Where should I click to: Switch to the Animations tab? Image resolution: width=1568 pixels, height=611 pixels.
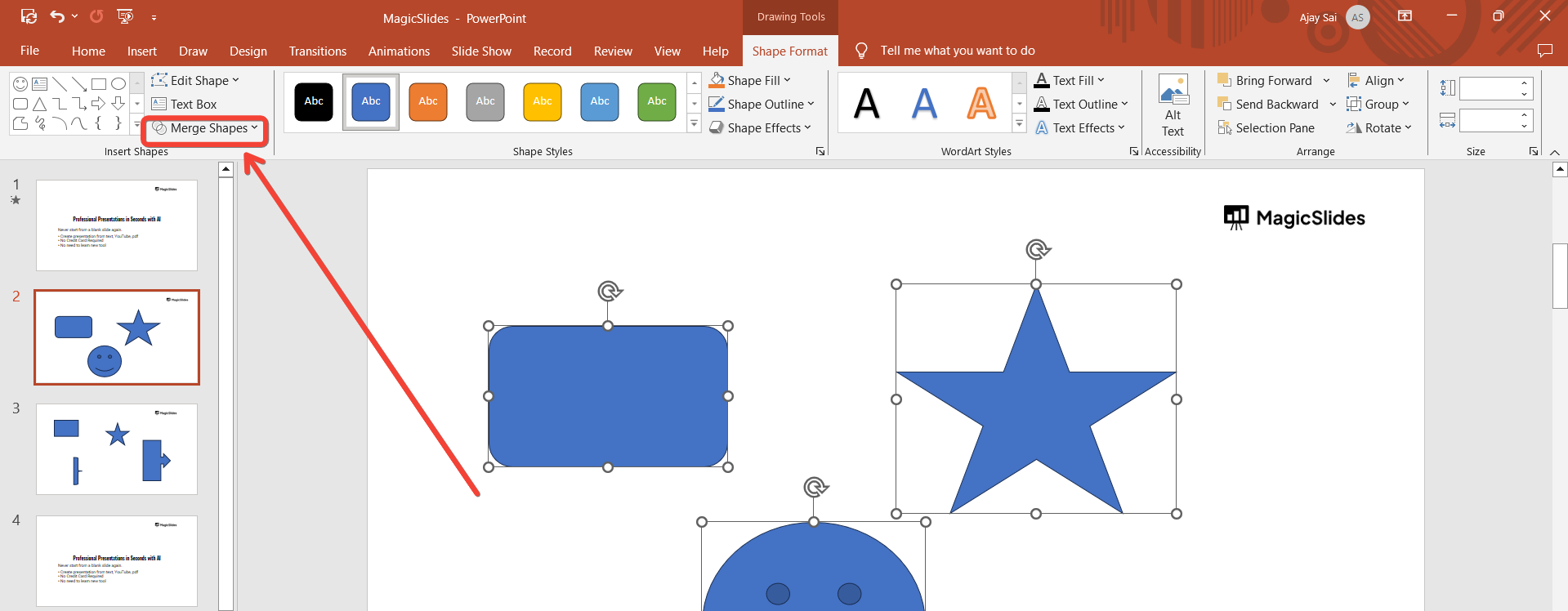coord(399,51)
